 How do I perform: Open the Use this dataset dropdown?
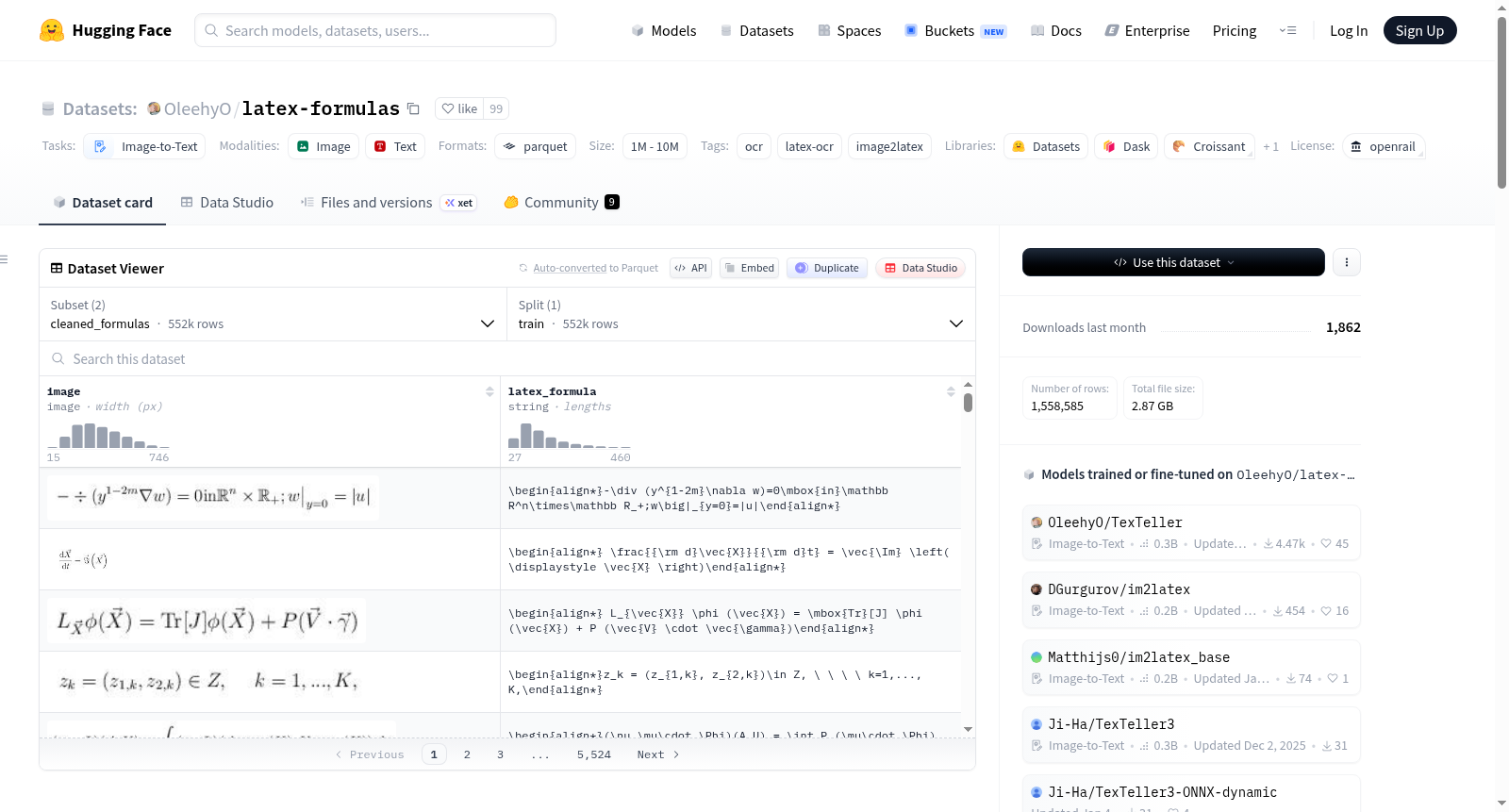1173,262
